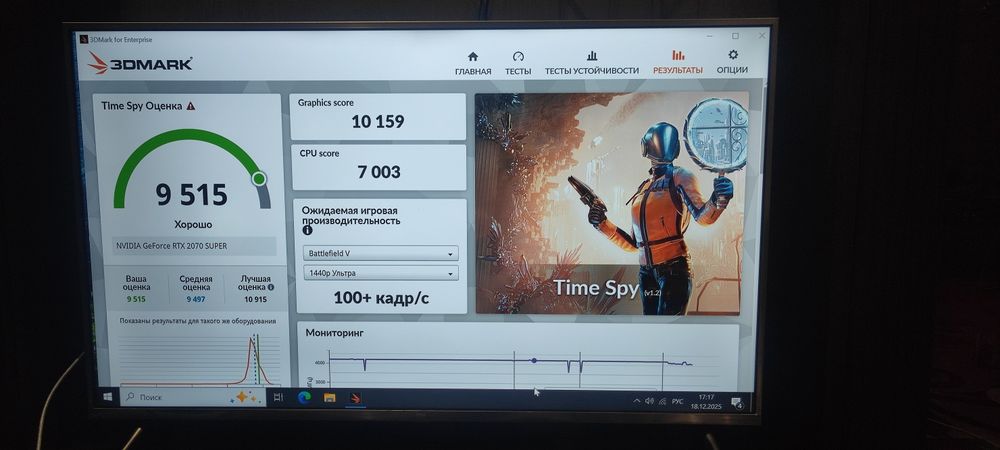Click the taskbar Поиск search box

point(193,397)
